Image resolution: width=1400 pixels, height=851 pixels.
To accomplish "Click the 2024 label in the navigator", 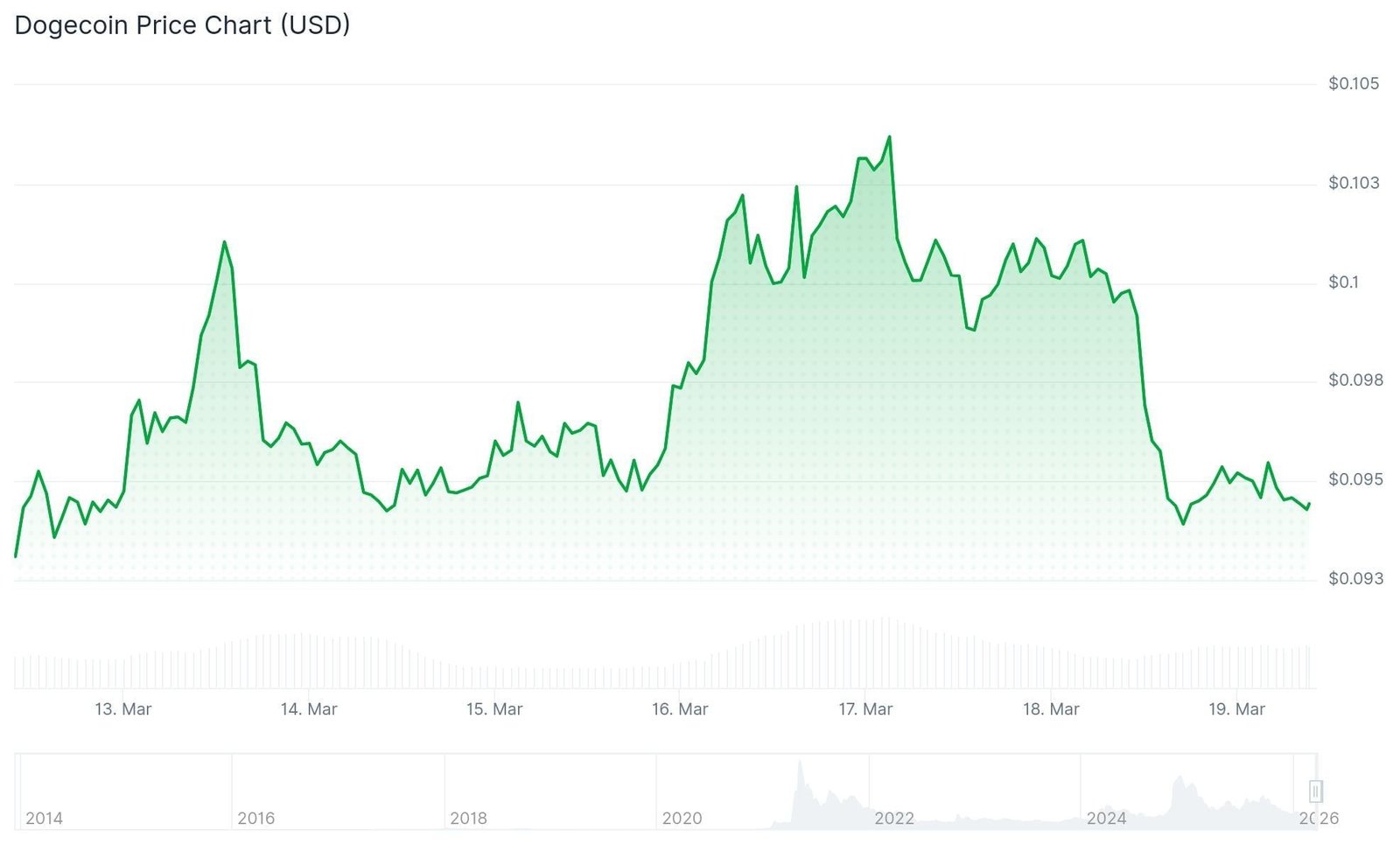I will [x=1106, y=819].
